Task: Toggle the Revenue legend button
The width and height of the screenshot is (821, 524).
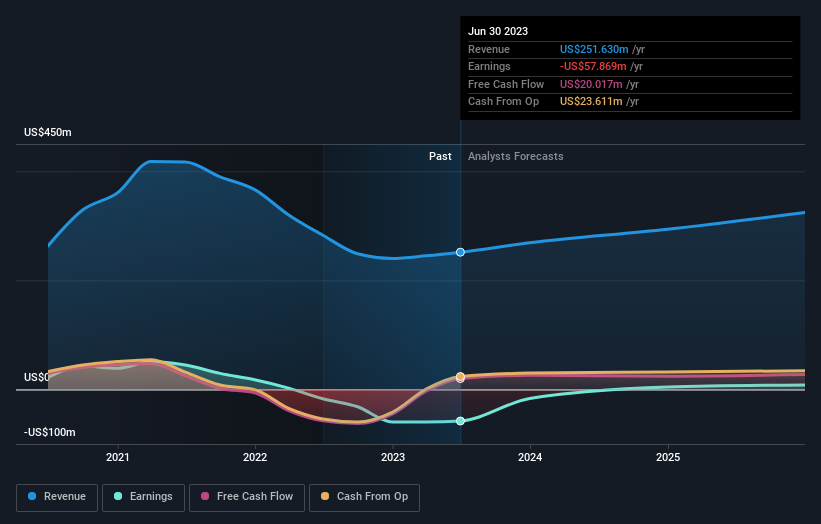Action: pos(57,497)
